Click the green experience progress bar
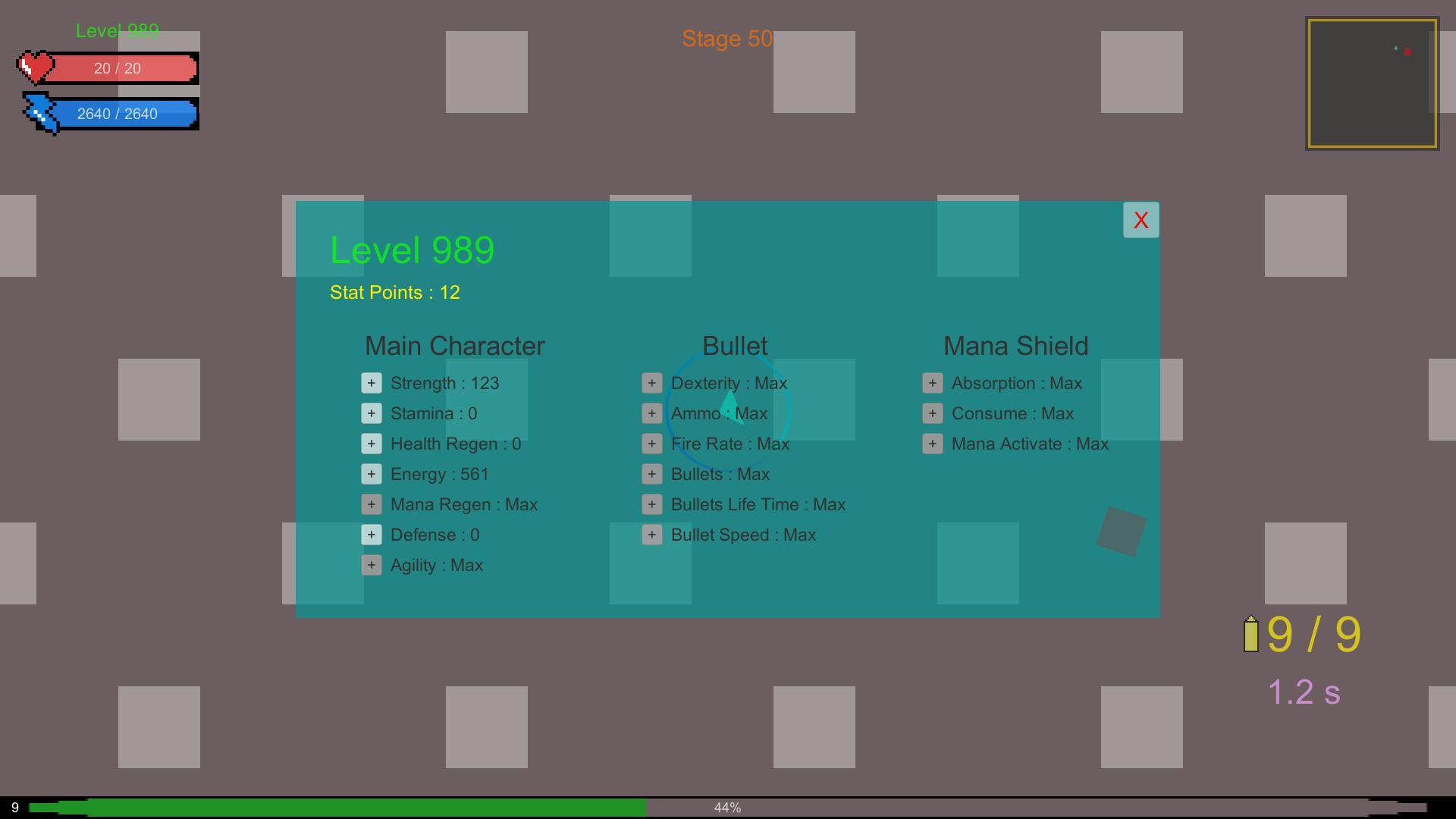 pos(728,808)
